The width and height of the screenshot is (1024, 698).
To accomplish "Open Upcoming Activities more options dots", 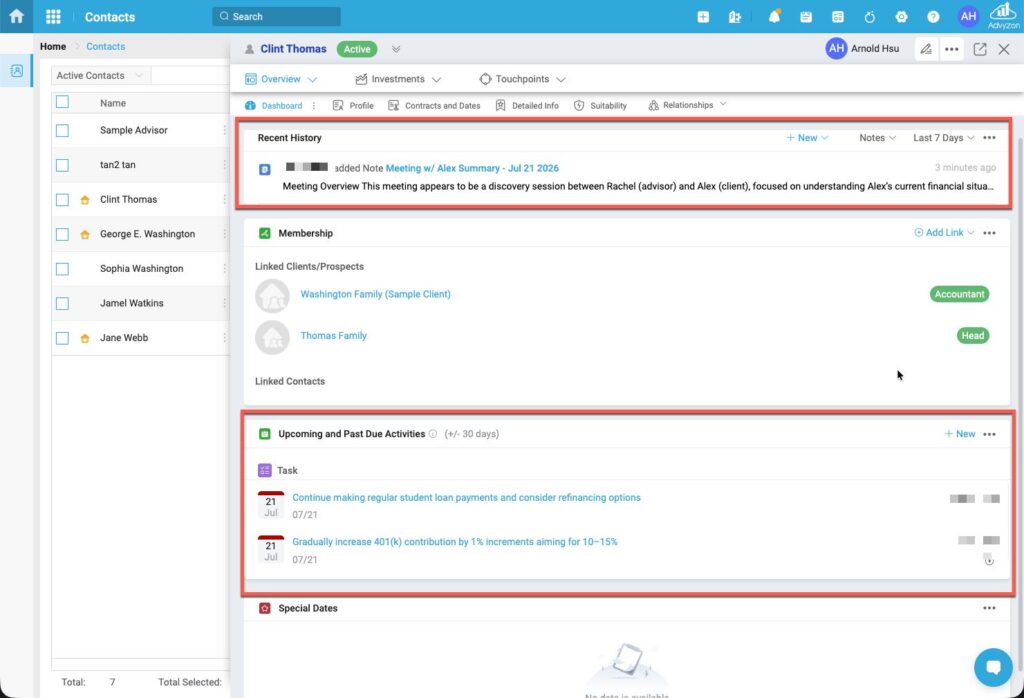I will coord(989,434).
